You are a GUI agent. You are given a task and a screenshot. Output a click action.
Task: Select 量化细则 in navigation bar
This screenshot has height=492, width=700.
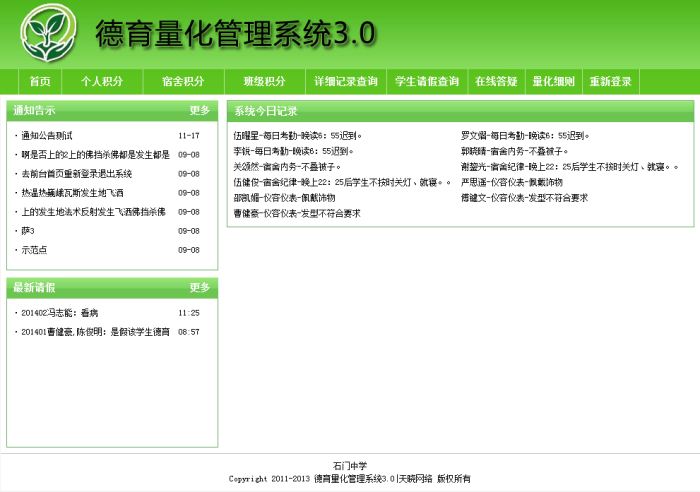(x=553, y=82)
